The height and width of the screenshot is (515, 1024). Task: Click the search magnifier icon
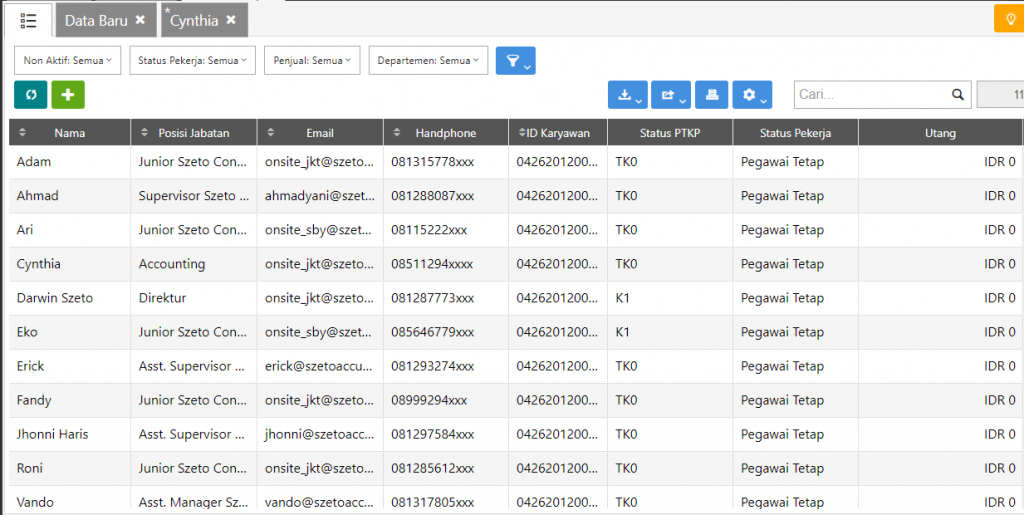pos(957,95)
